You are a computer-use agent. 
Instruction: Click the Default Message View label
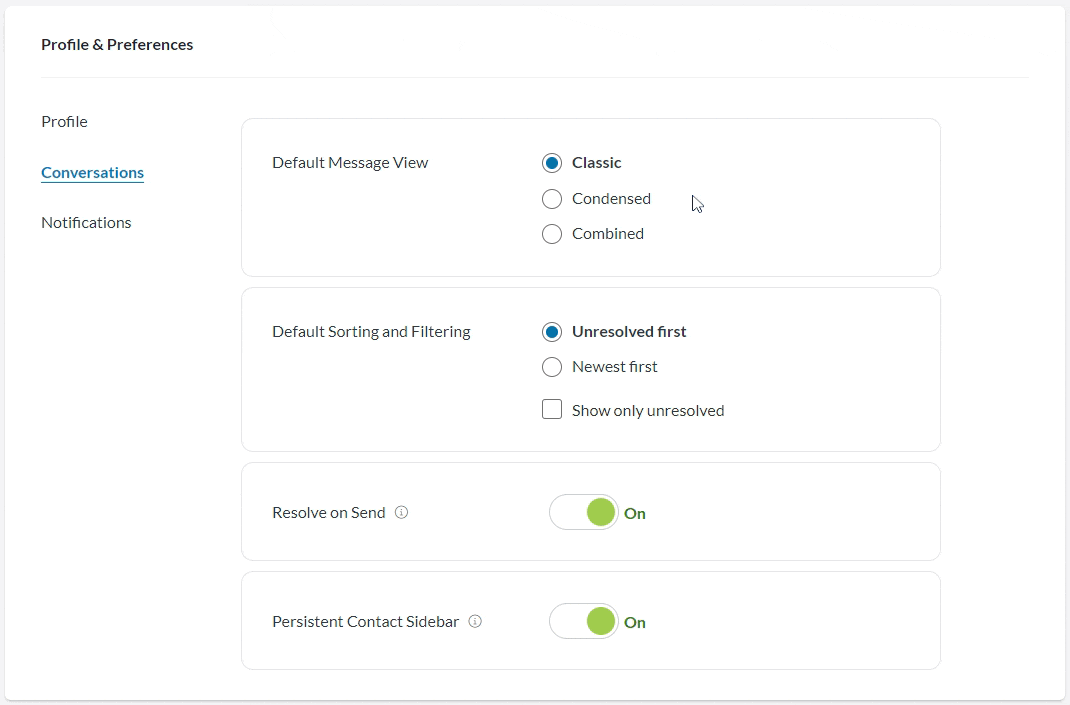350,162
